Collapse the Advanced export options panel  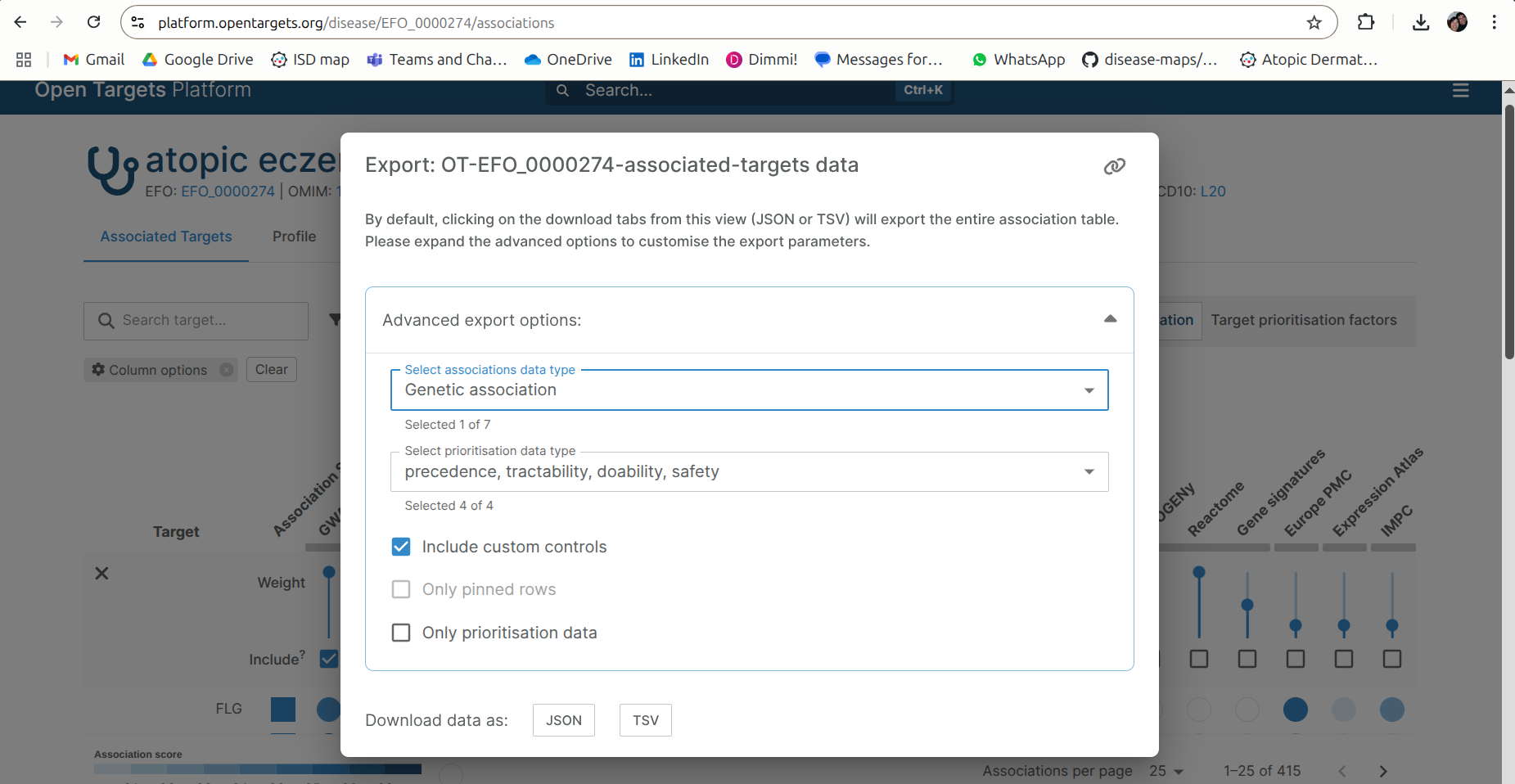[1110, 319]
